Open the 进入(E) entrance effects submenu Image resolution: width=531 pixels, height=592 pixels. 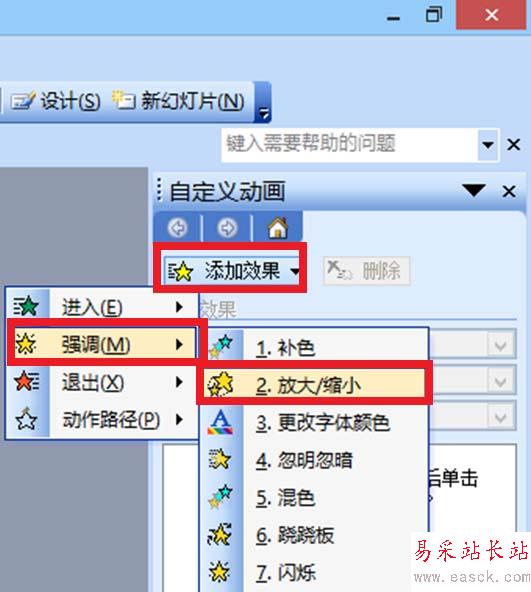(x=102, y=307)
